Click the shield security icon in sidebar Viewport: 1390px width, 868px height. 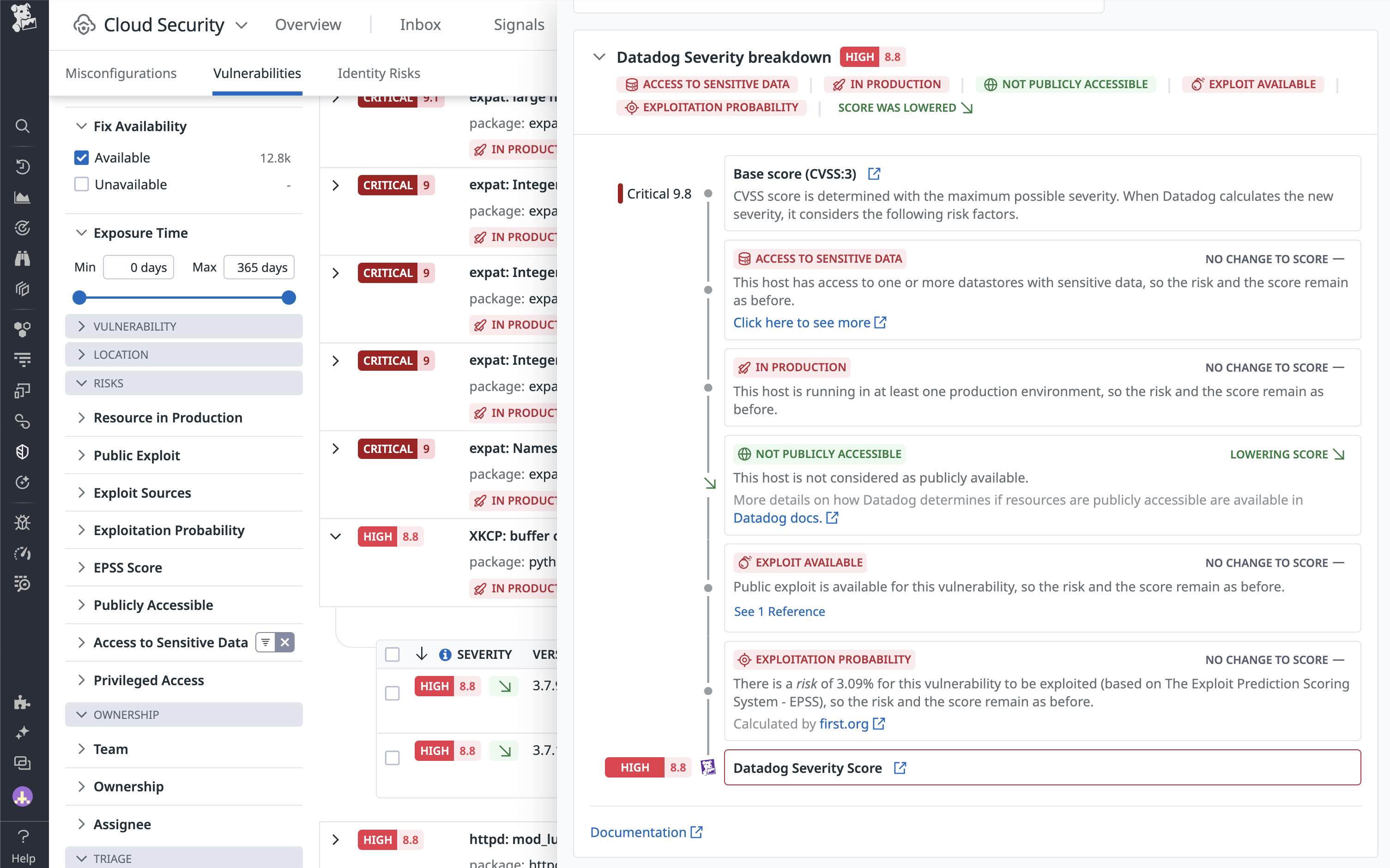pos(22,451)
